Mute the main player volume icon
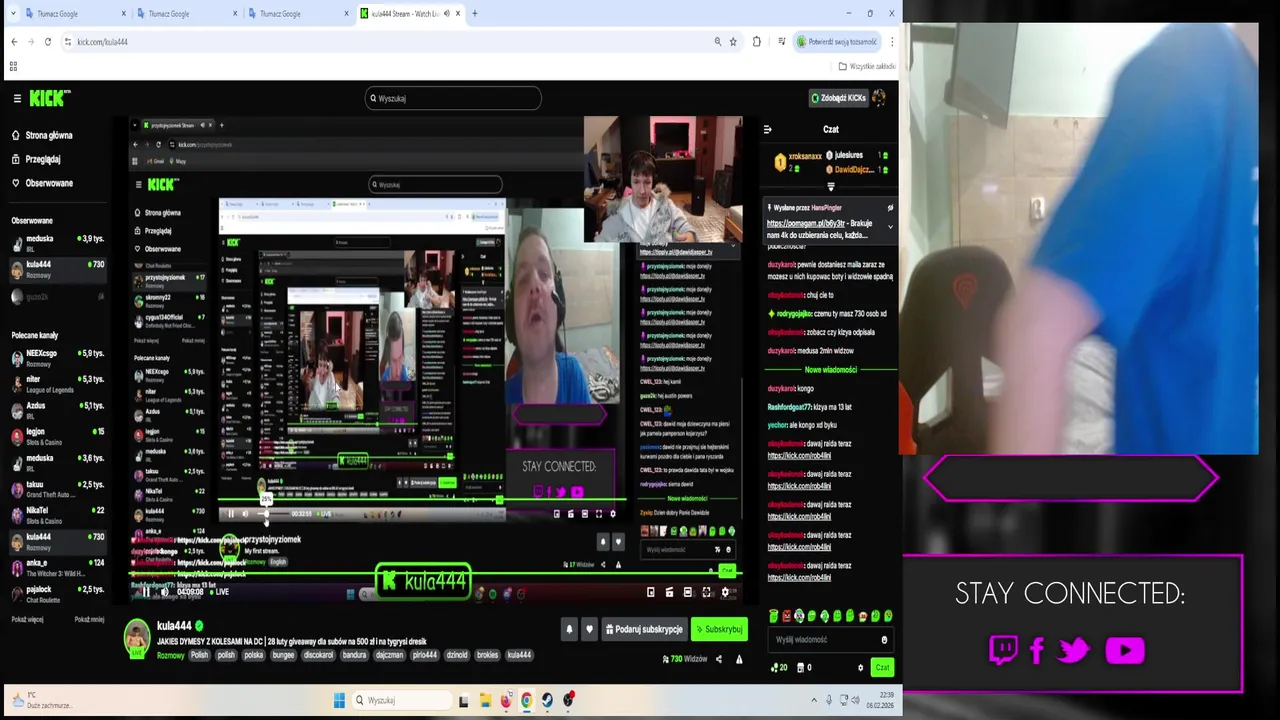This screenshot has width=1280, height=720. pyautogui.click(x=165, y=592)
